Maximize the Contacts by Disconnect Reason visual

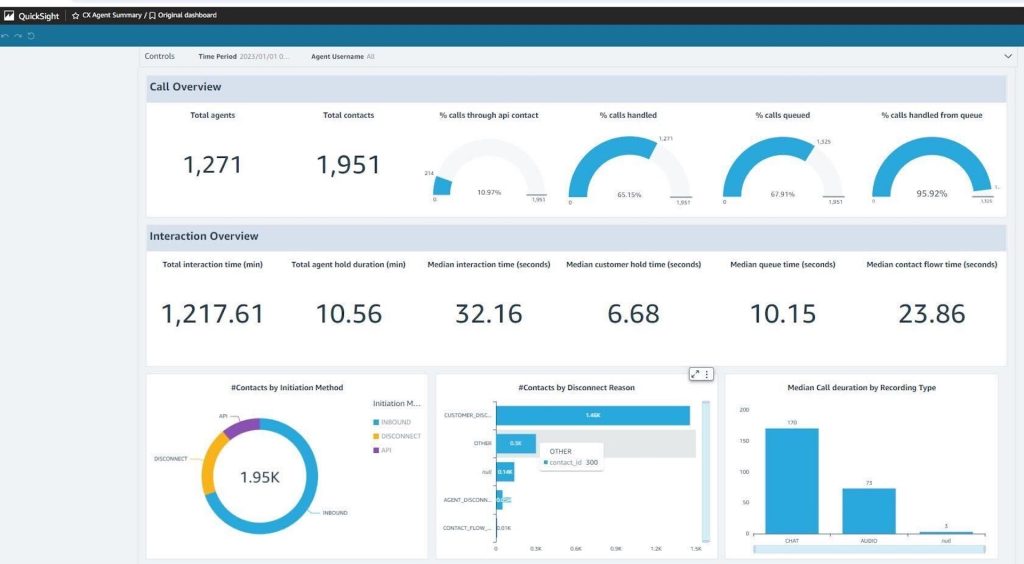tap(695, 374)
